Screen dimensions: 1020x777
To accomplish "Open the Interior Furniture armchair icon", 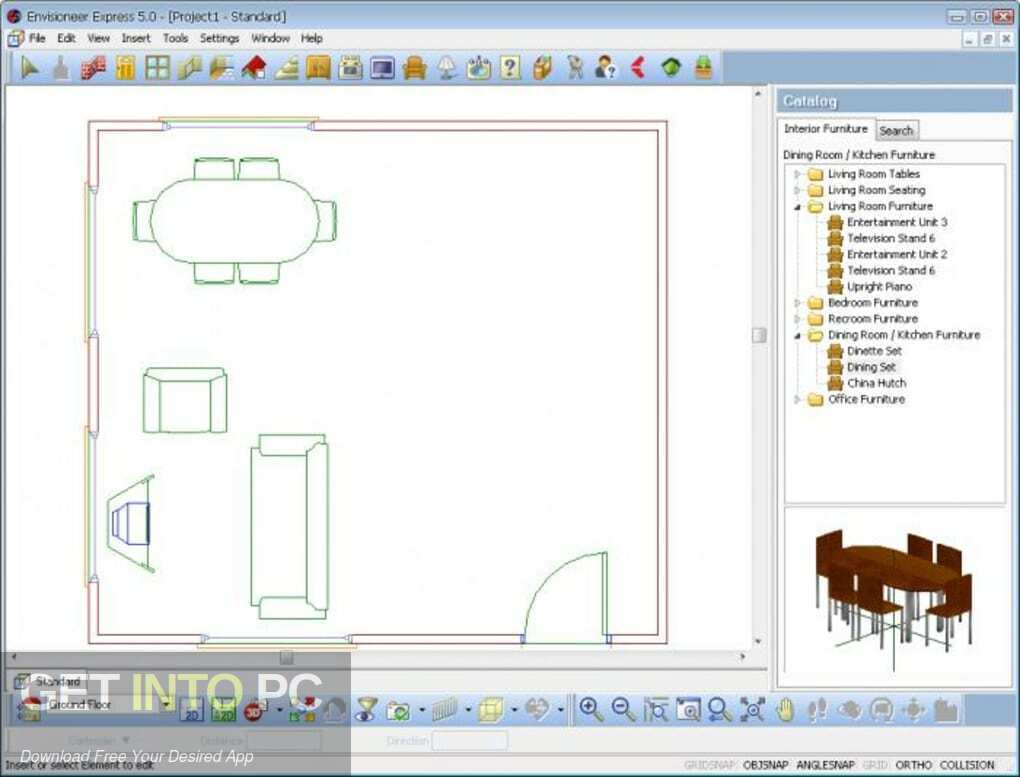I will pyautogui.click(x=414, y=68).
